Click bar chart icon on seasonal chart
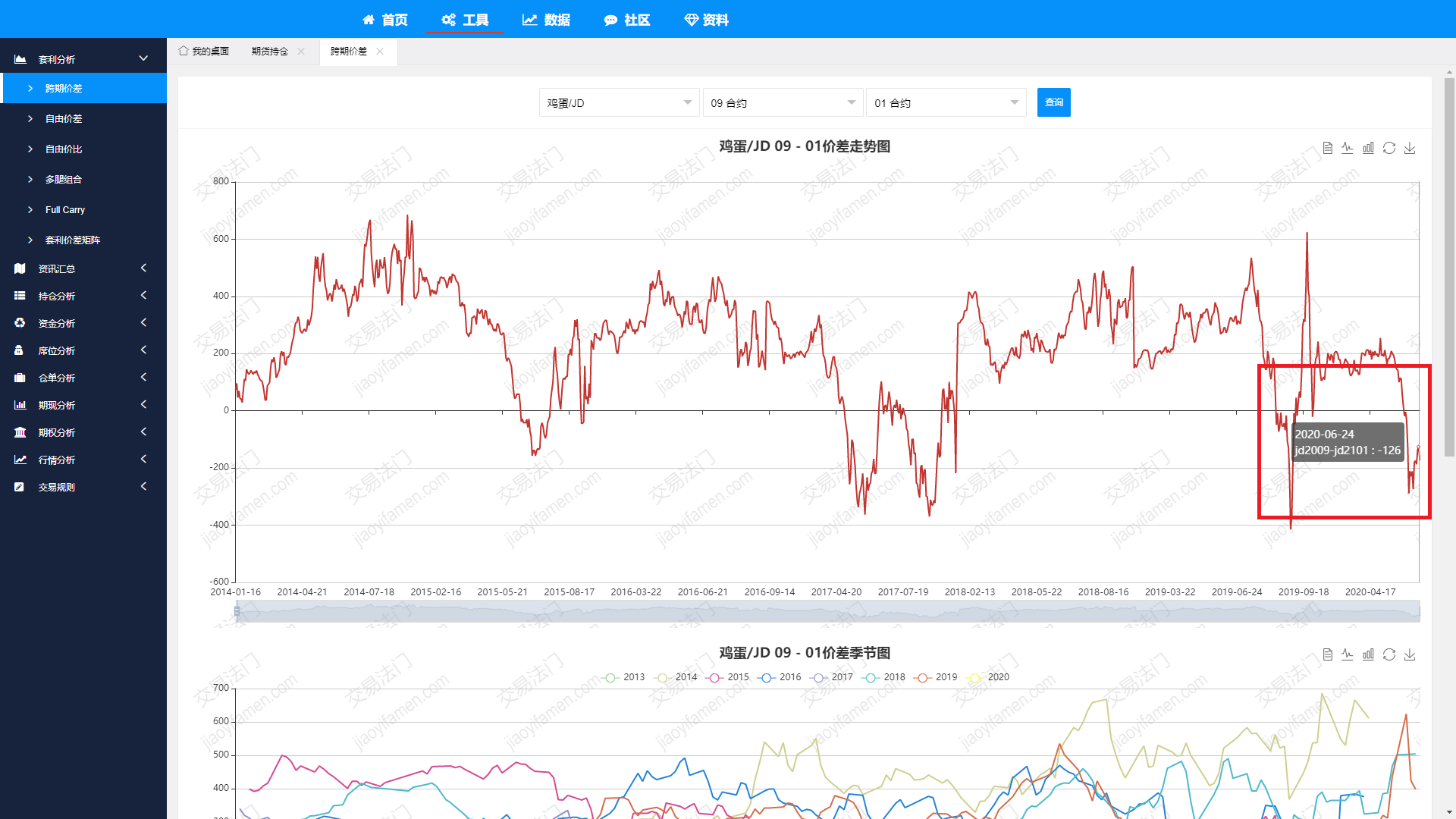 tap(1368, 654)
